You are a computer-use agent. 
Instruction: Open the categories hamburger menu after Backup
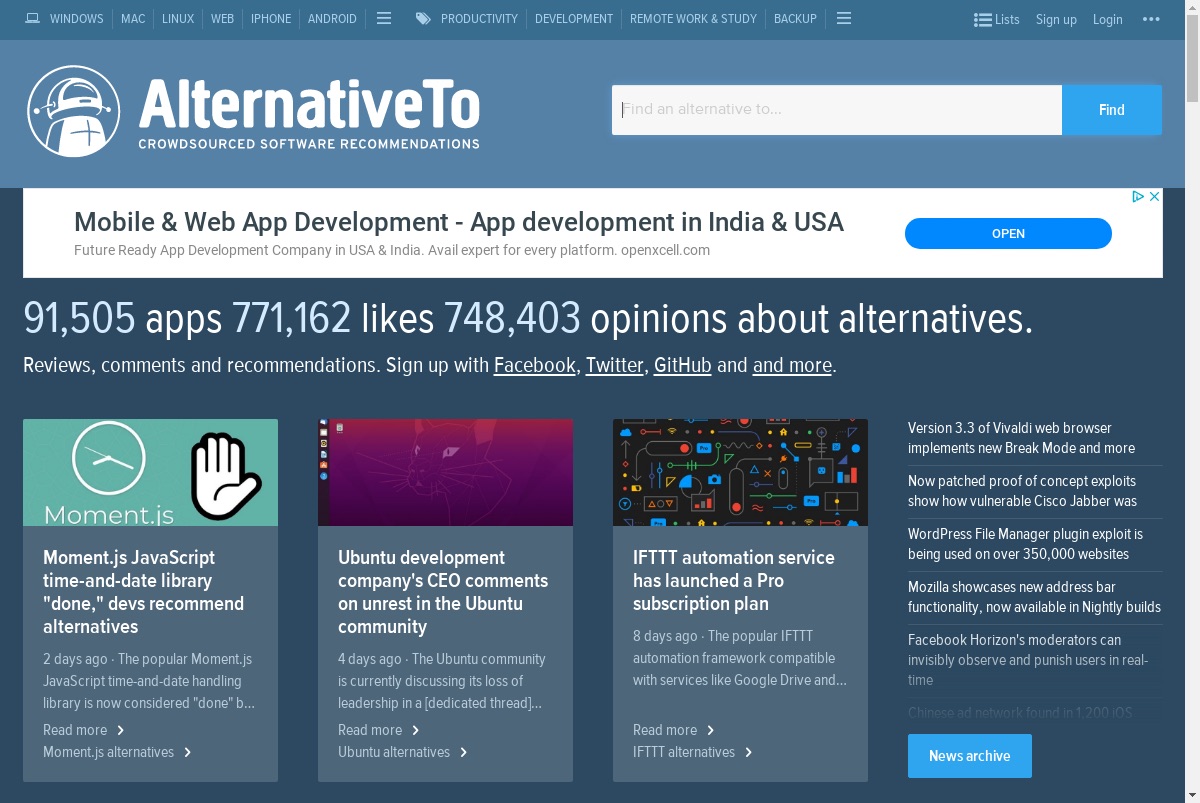844,18
